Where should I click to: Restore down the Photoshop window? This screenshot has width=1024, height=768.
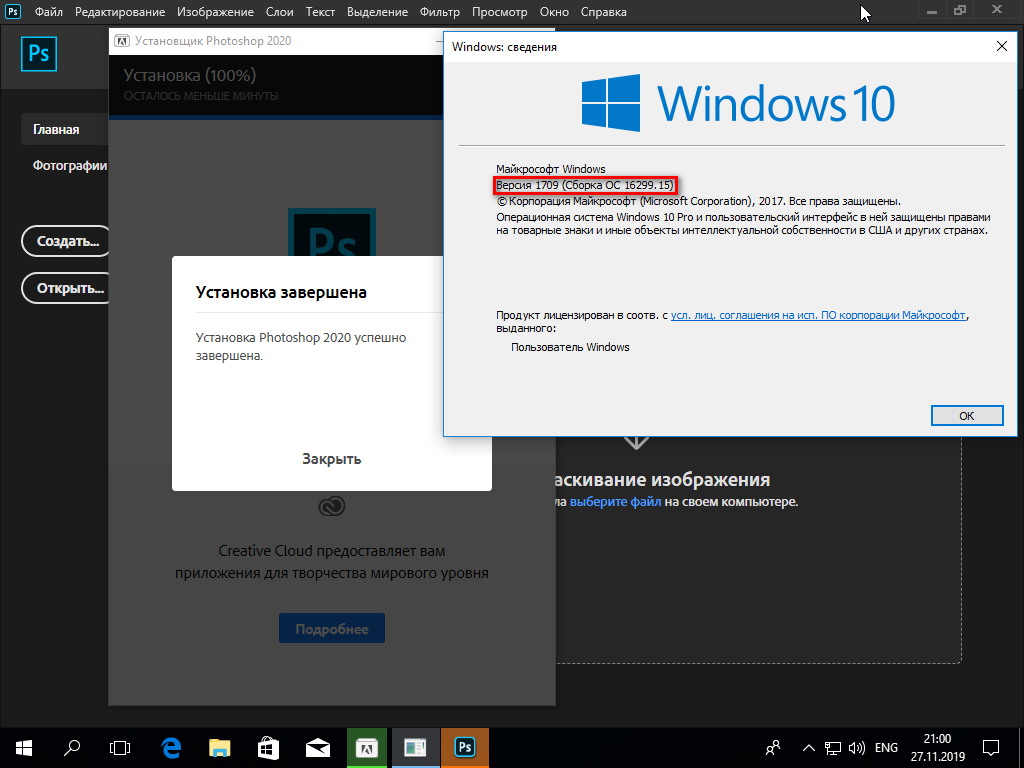[959, 10]
